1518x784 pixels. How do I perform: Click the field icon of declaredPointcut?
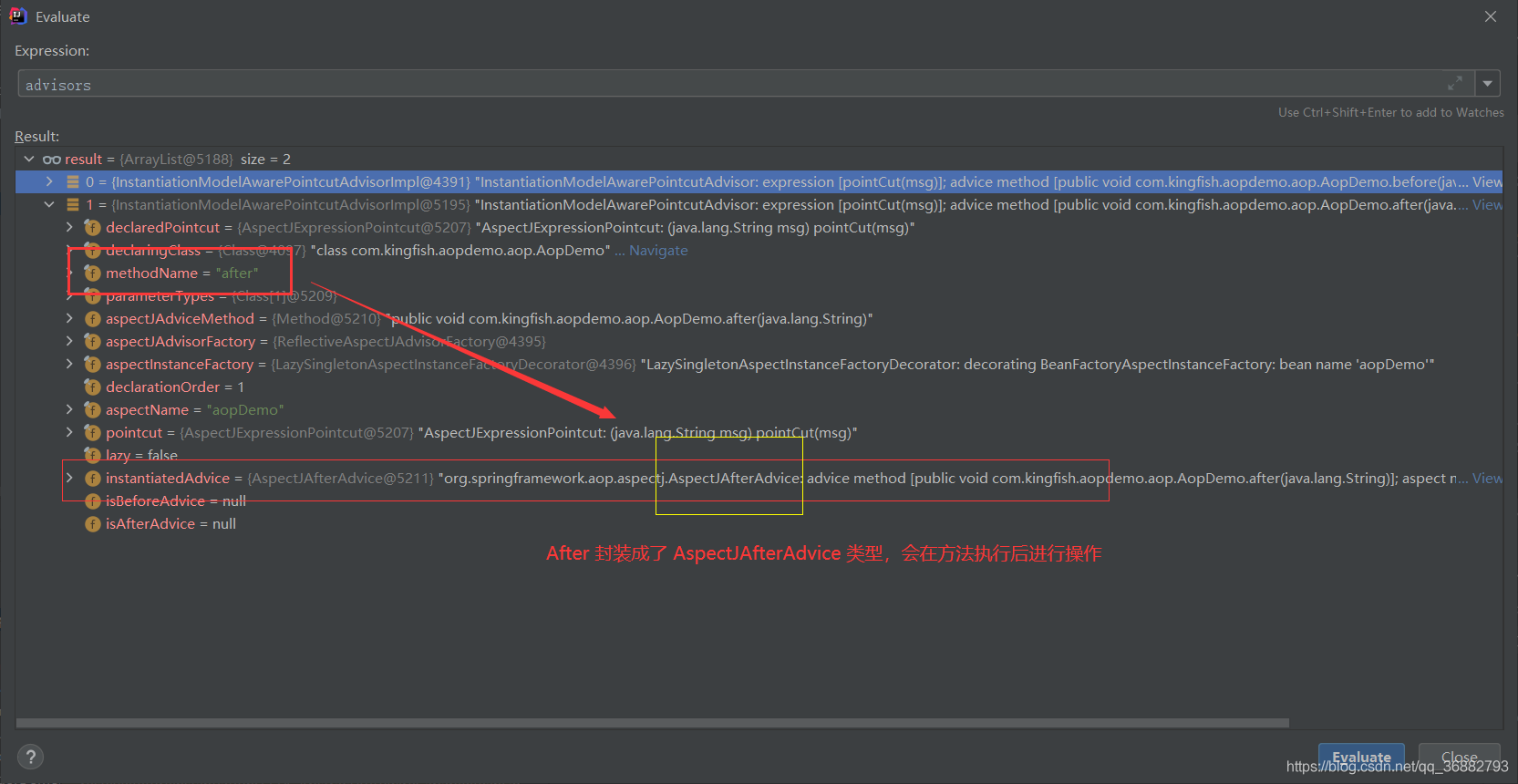[x=92, y=227]
